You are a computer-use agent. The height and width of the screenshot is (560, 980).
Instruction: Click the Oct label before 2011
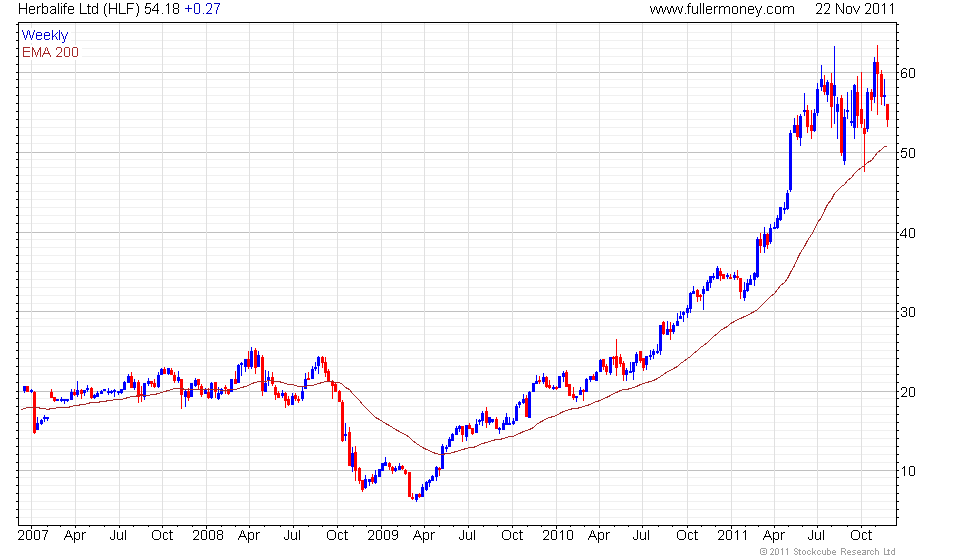click(x=688, y=536)
